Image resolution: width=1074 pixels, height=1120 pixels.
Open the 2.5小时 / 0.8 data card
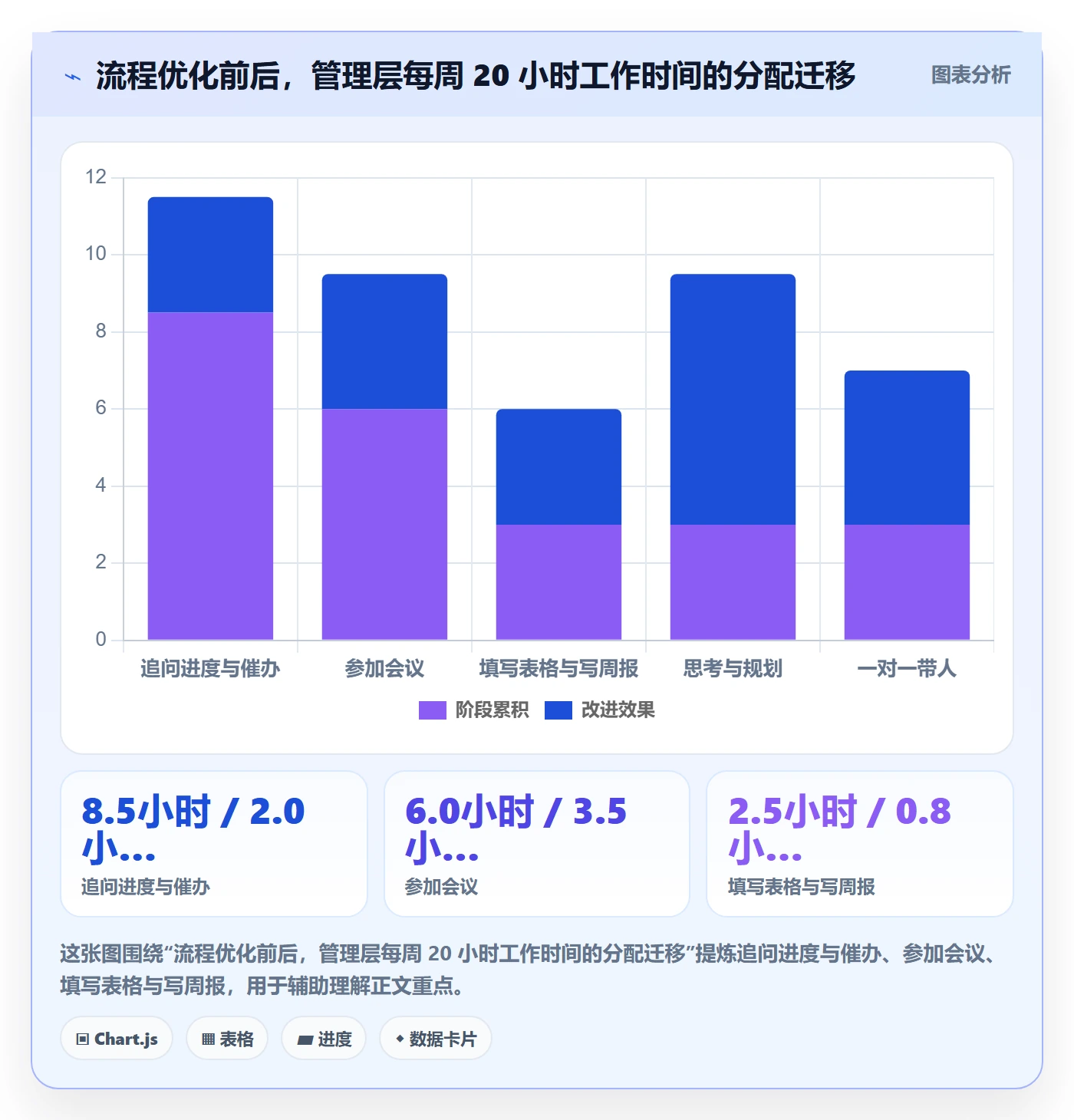(x=860, y=844)
